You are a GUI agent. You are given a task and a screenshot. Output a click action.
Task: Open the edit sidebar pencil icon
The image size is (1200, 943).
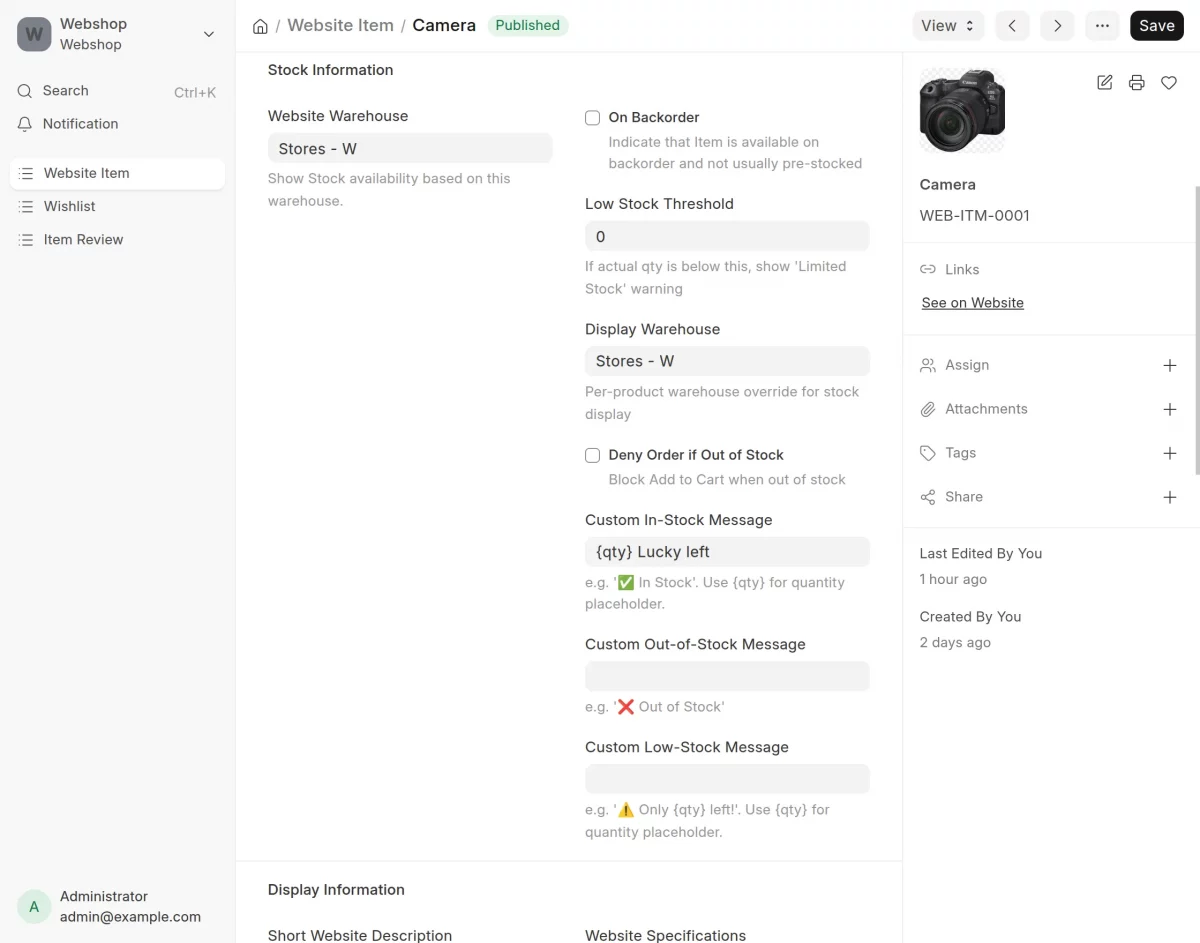(1105, 83)
